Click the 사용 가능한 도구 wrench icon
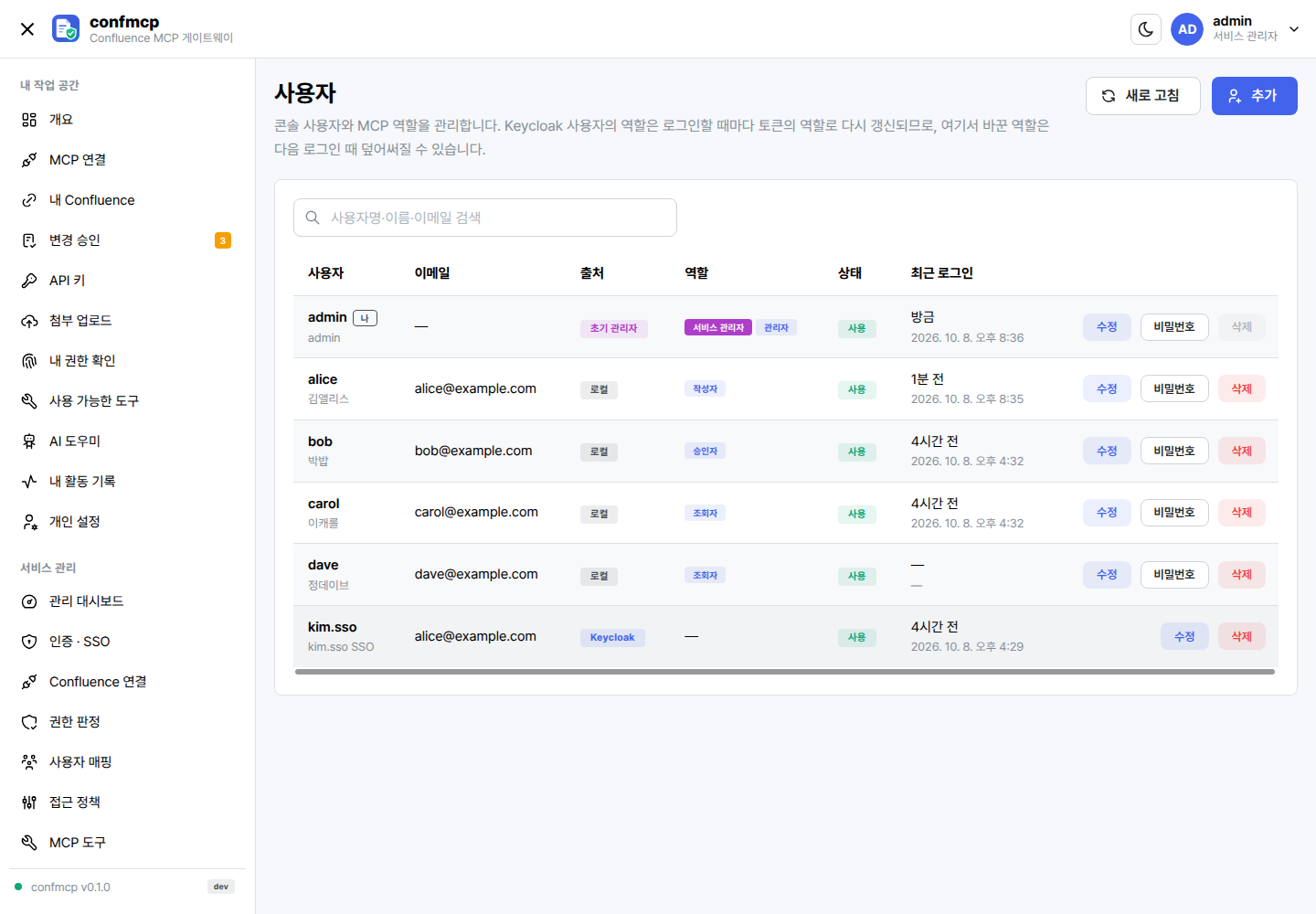 click(29, 401)
